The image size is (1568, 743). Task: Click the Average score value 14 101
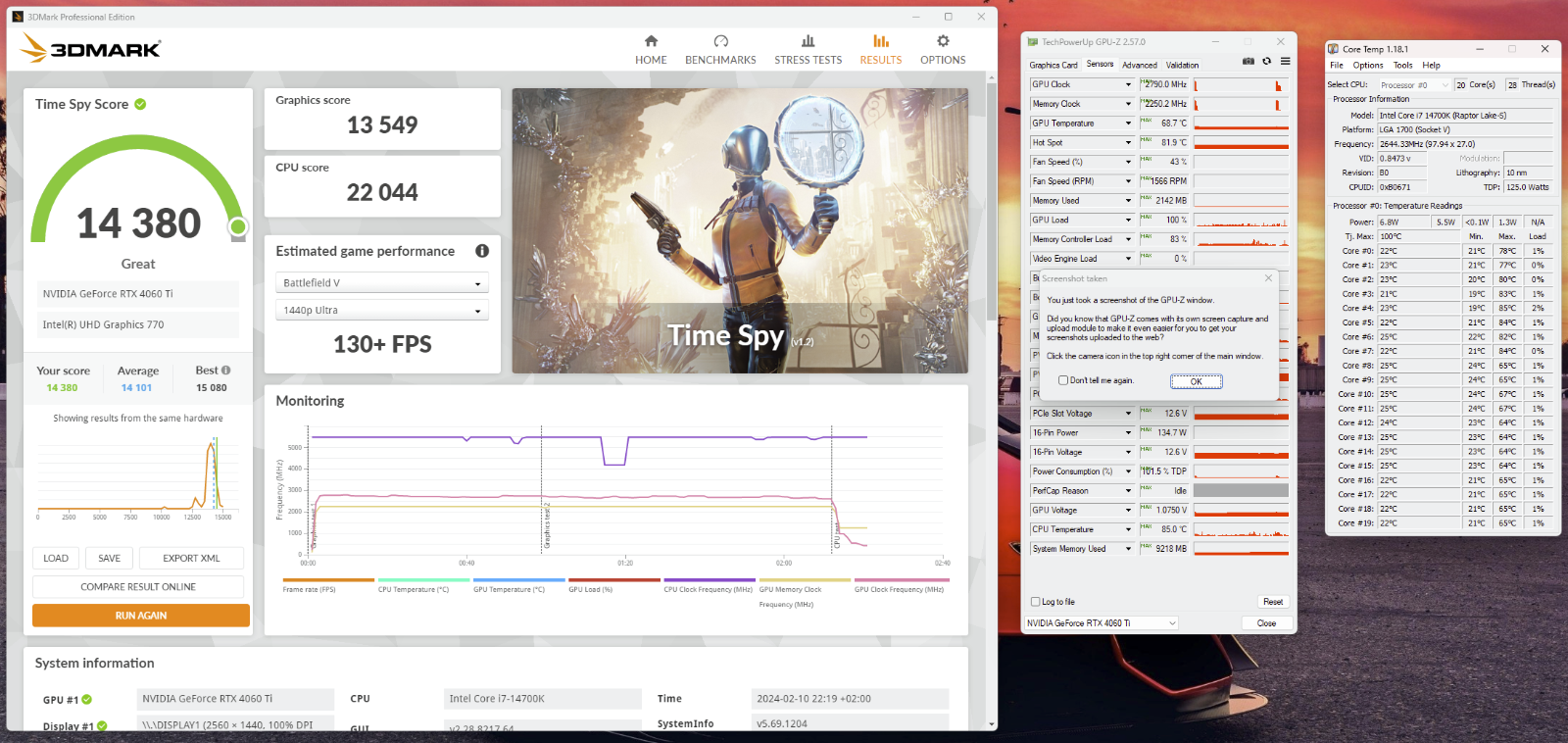pyautogui.click(x=136, y=388)
